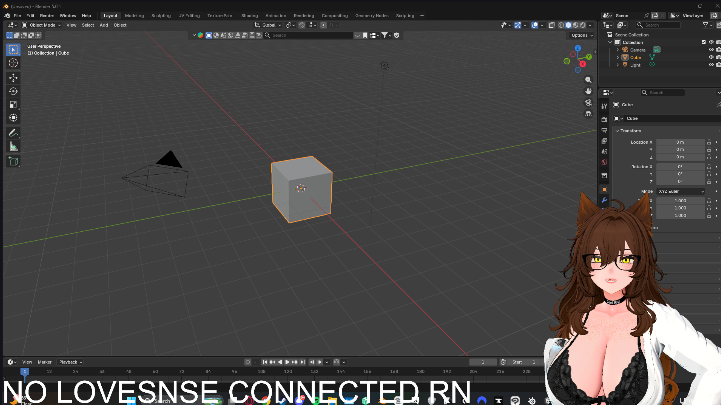Switch perspective/orthographic grid icon
721x405 pixels.
(x=588, y=113)
